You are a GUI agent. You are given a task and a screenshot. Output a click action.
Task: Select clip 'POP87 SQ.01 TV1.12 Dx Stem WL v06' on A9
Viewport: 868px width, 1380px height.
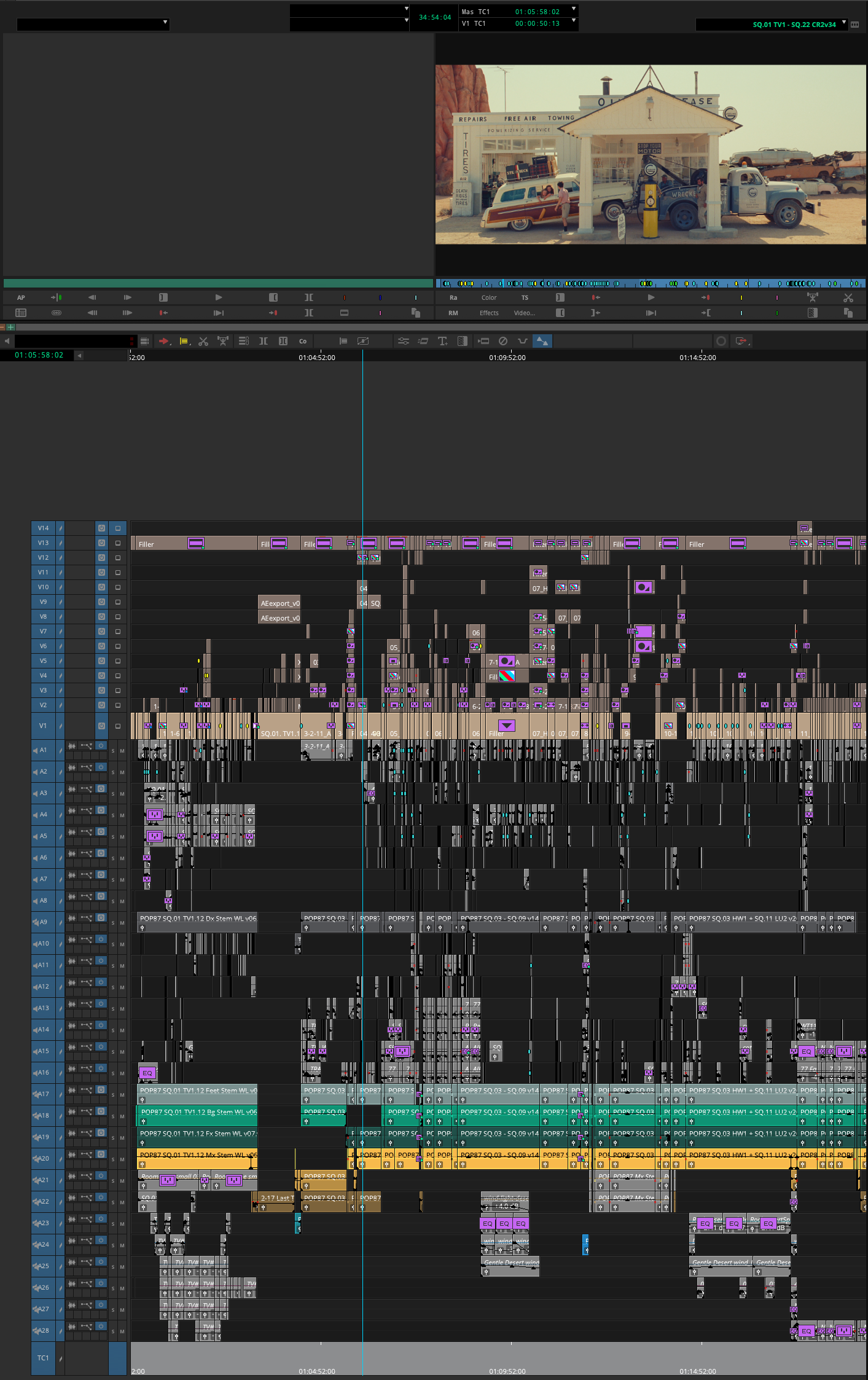(x=198, y=922)
